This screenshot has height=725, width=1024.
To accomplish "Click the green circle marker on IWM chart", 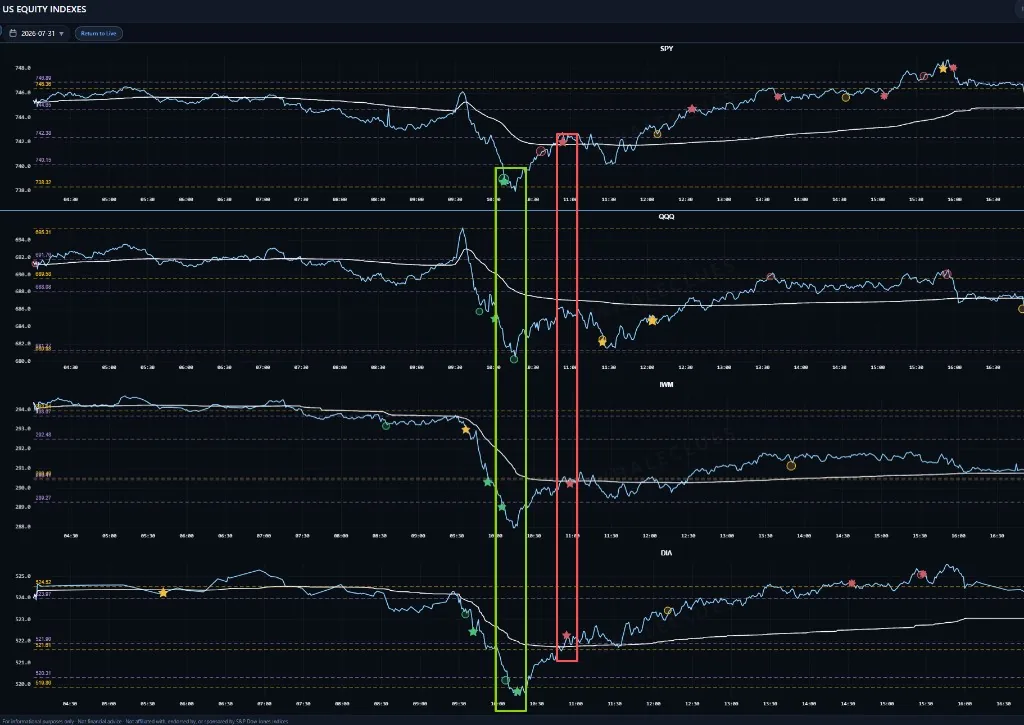I will point(386,426).
